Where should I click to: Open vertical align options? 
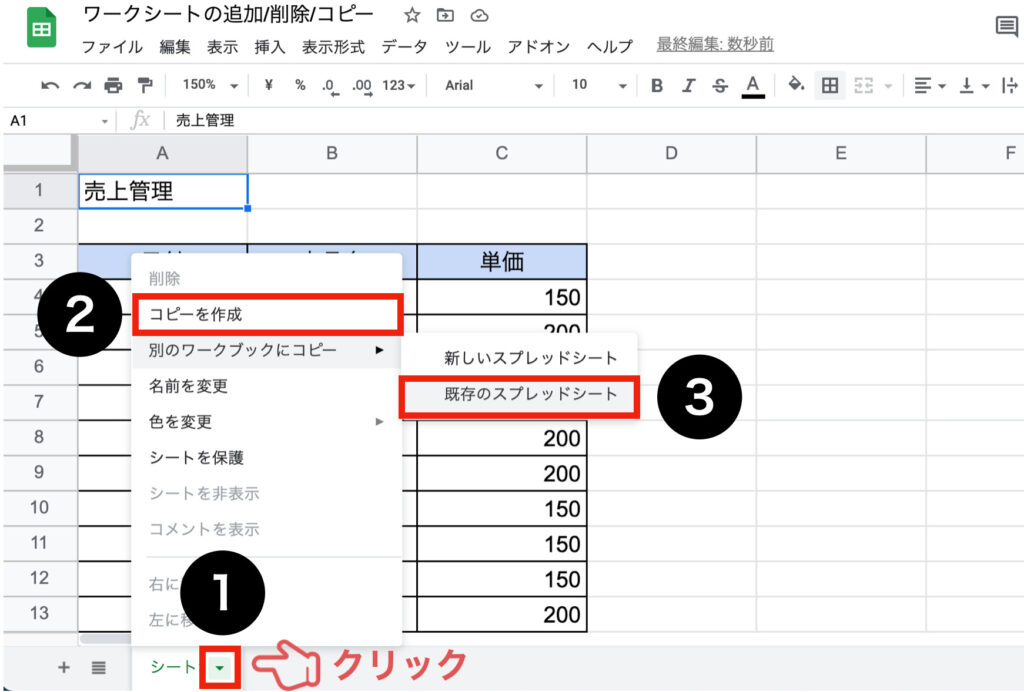973,86
